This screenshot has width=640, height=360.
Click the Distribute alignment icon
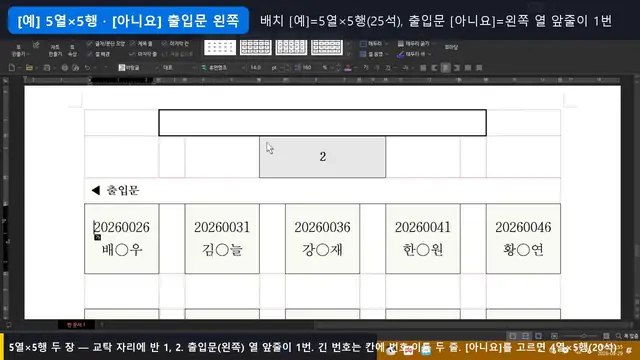468,68
